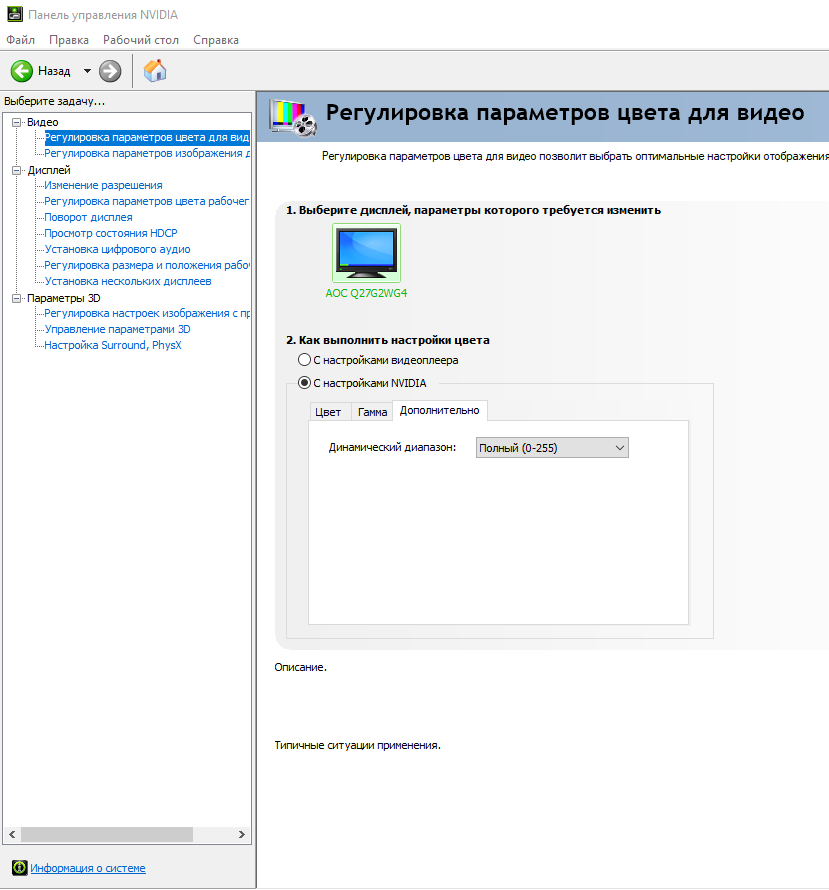Viewport: 829px width, 890px height.
Task: Open 'Изменение разрешения' tree item
Action: 103,185
